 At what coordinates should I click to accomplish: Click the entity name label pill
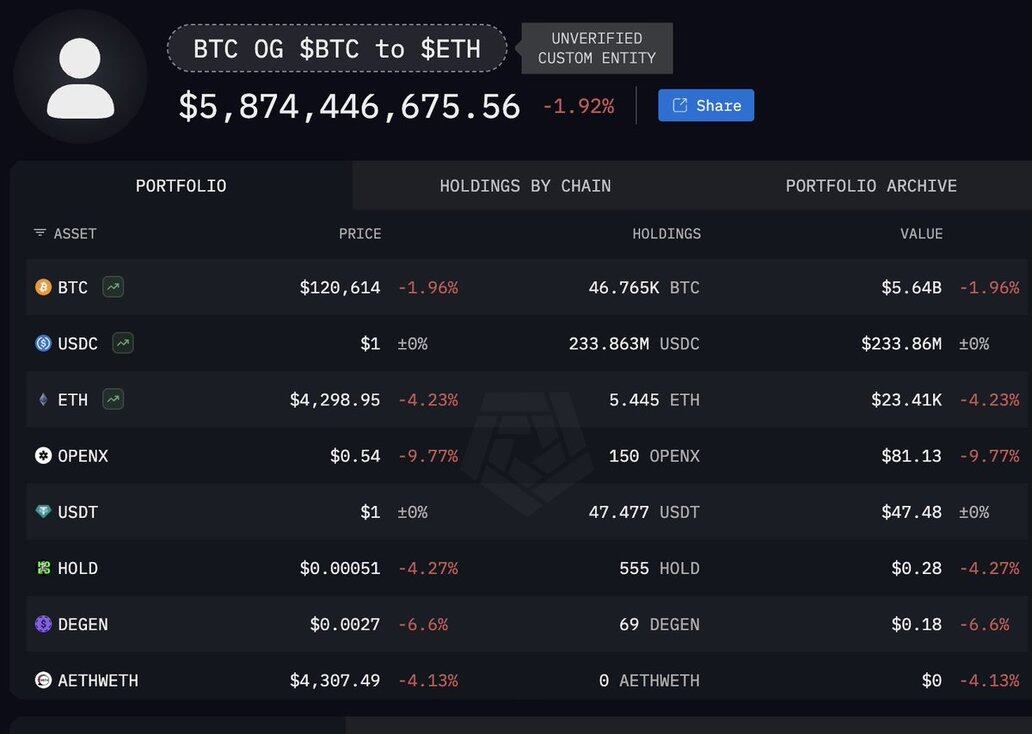click(337, 49)
